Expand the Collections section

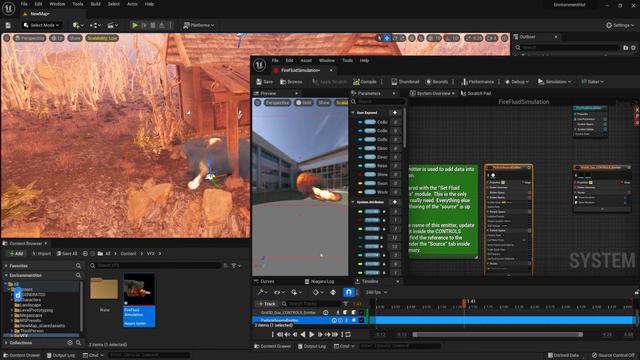click(x=6, y=343)
